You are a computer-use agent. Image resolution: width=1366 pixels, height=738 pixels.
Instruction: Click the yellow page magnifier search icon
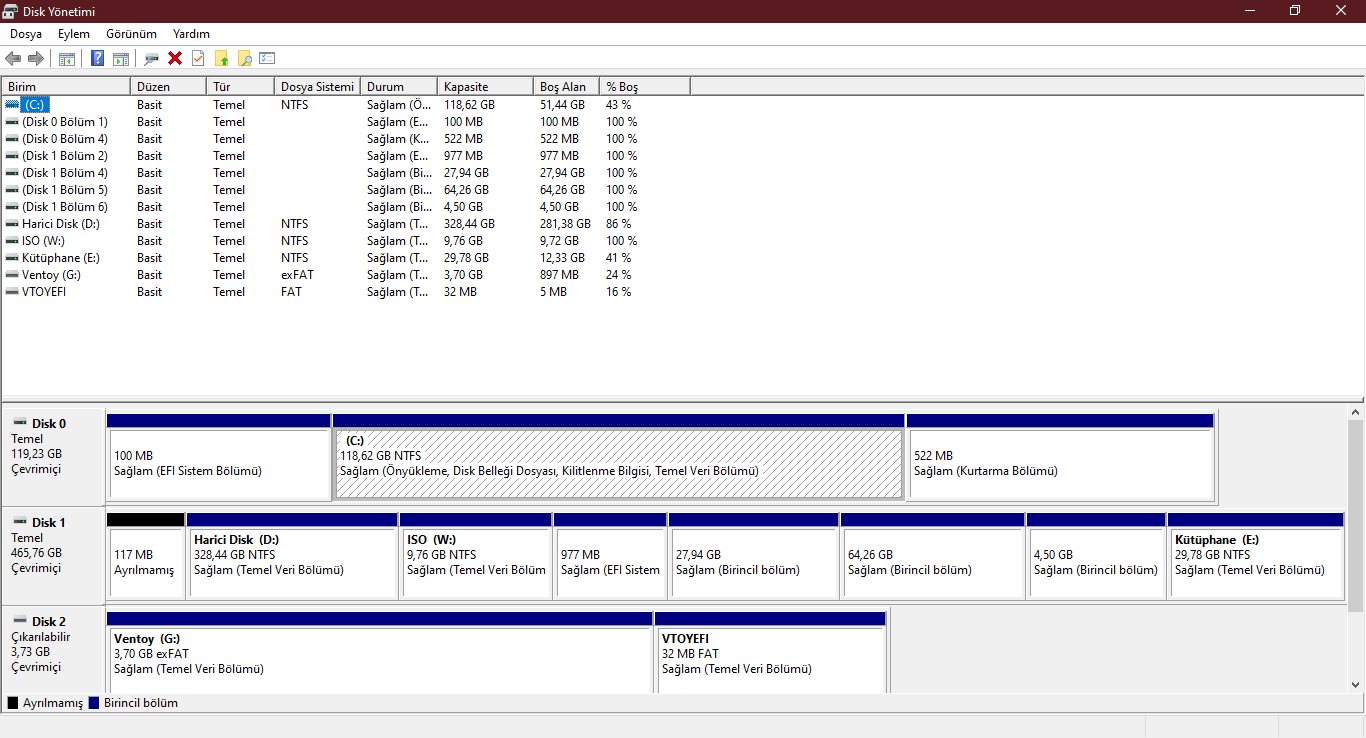tap(244, 58)
